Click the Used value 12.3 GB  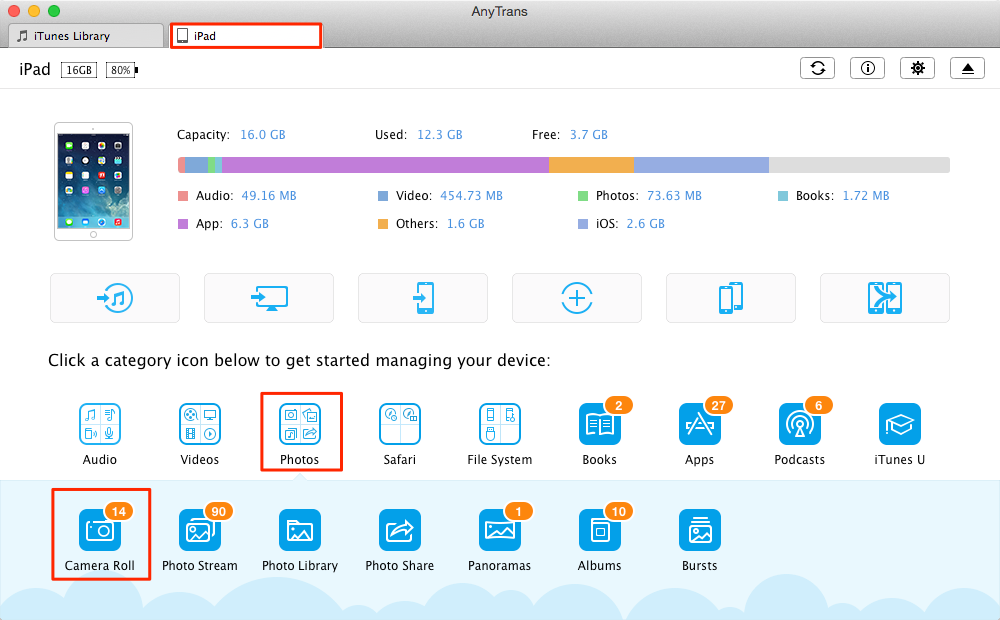click(x=439, y=135)
